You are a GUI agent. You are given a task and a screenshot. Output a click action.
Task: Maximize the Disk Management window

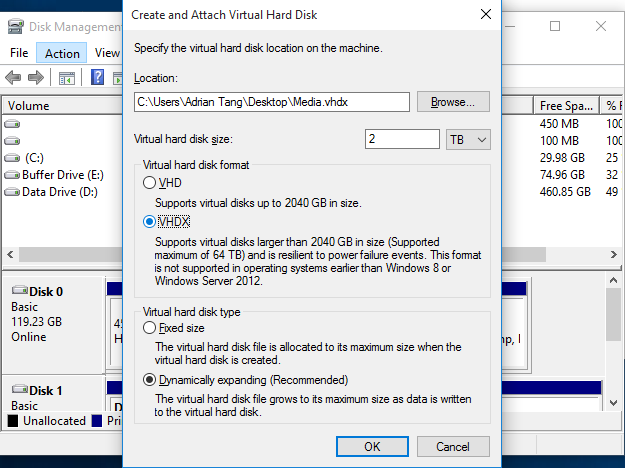pos(555,26)
